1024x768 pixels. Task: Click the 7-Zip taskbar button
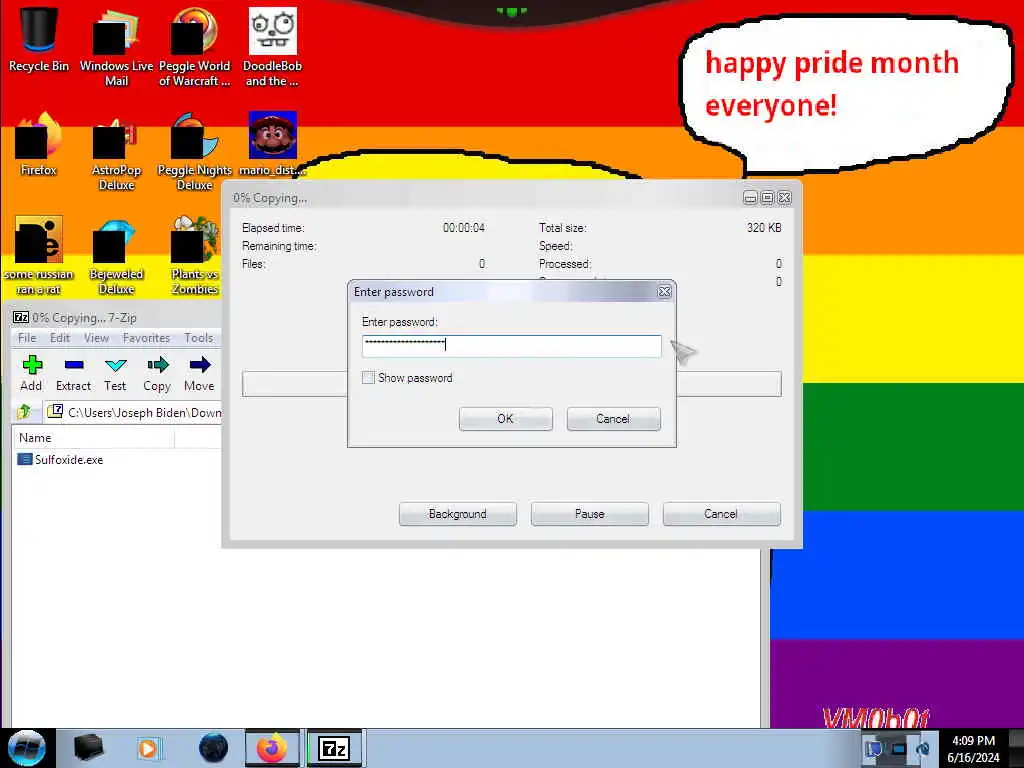(334, 748)
